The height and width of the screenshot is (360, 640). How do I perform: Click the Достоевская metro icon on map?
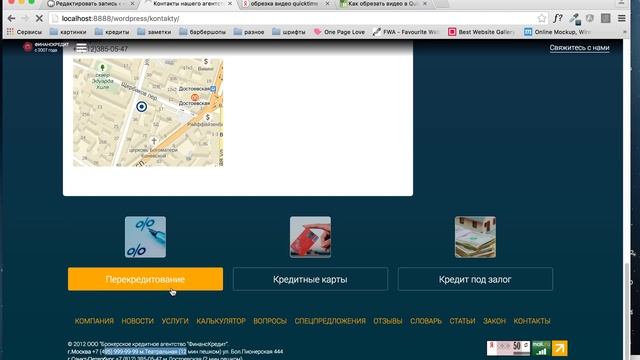point(195,97)
